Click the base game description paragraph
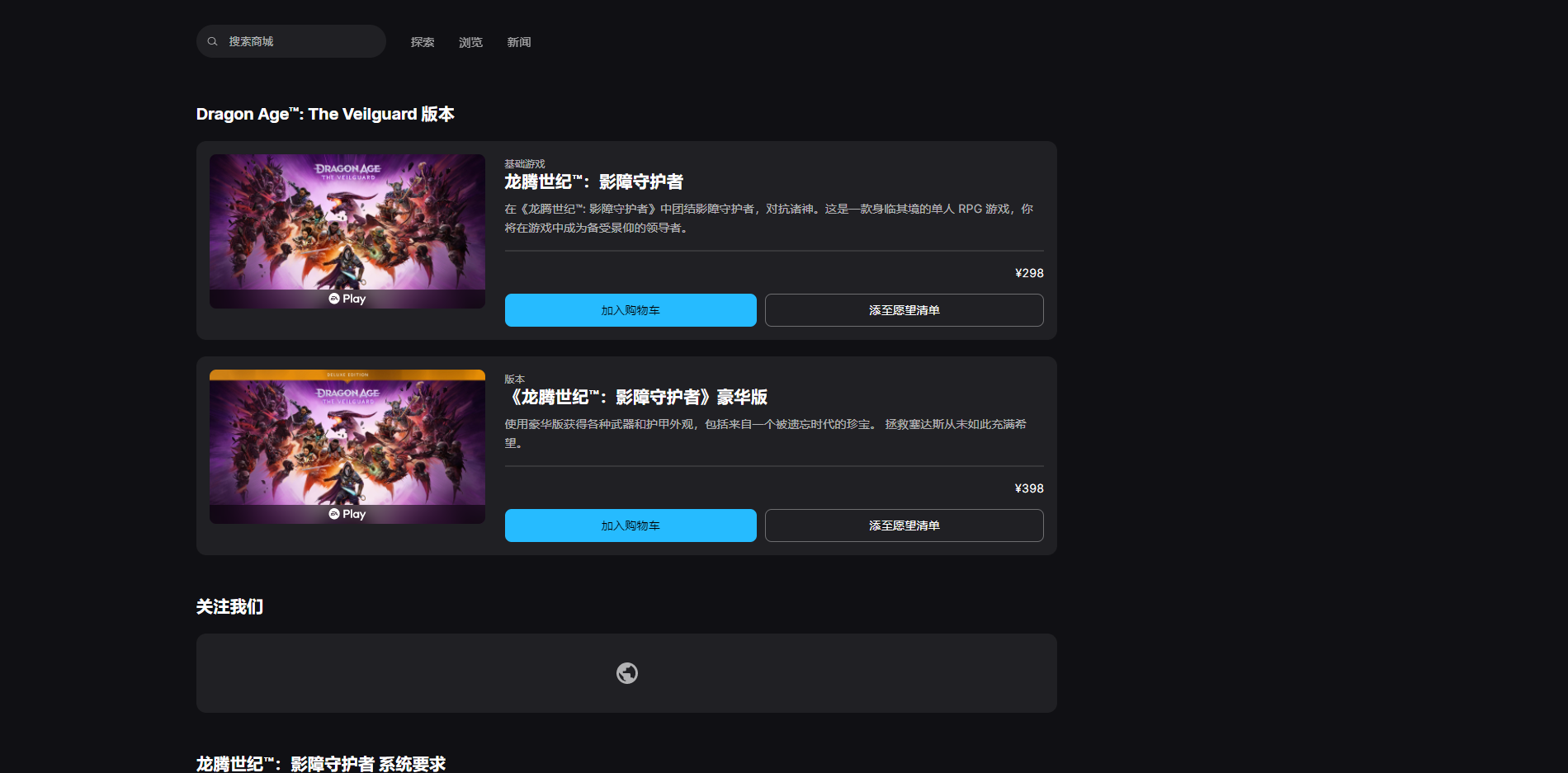This screenshot has height=773, width=1568. [769, 218]
